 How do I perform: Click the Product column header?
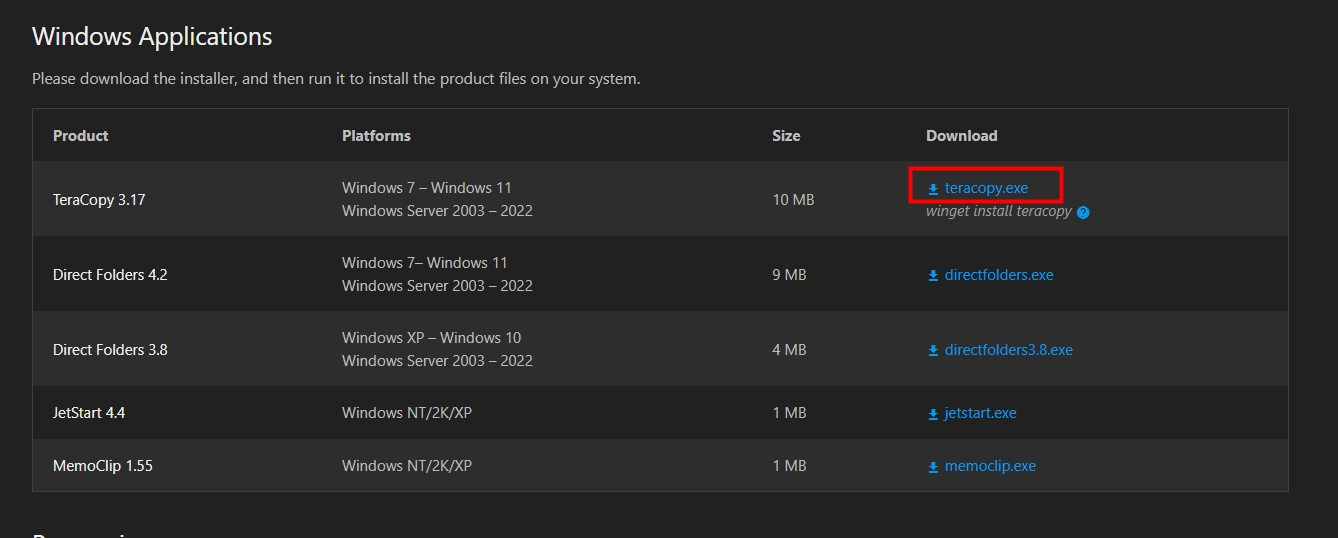(81, 136)
